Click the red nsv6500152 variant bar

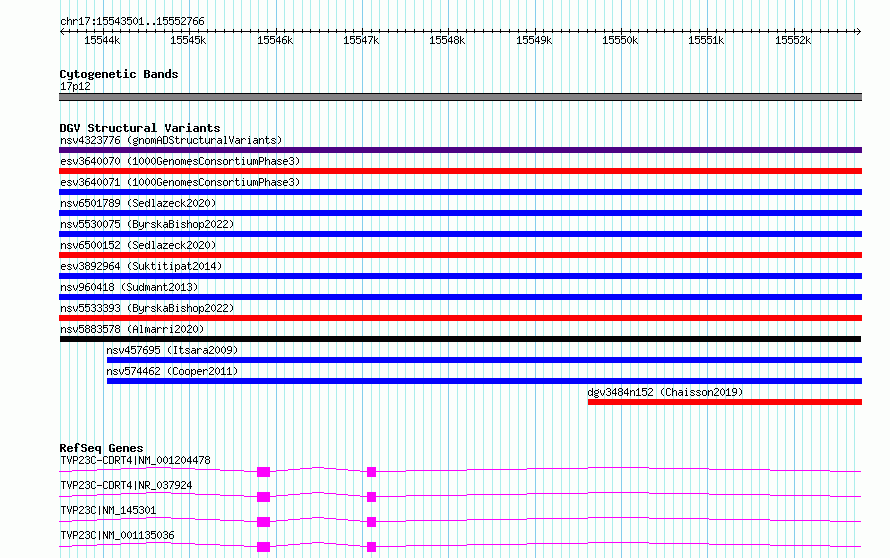pos(460,255)
